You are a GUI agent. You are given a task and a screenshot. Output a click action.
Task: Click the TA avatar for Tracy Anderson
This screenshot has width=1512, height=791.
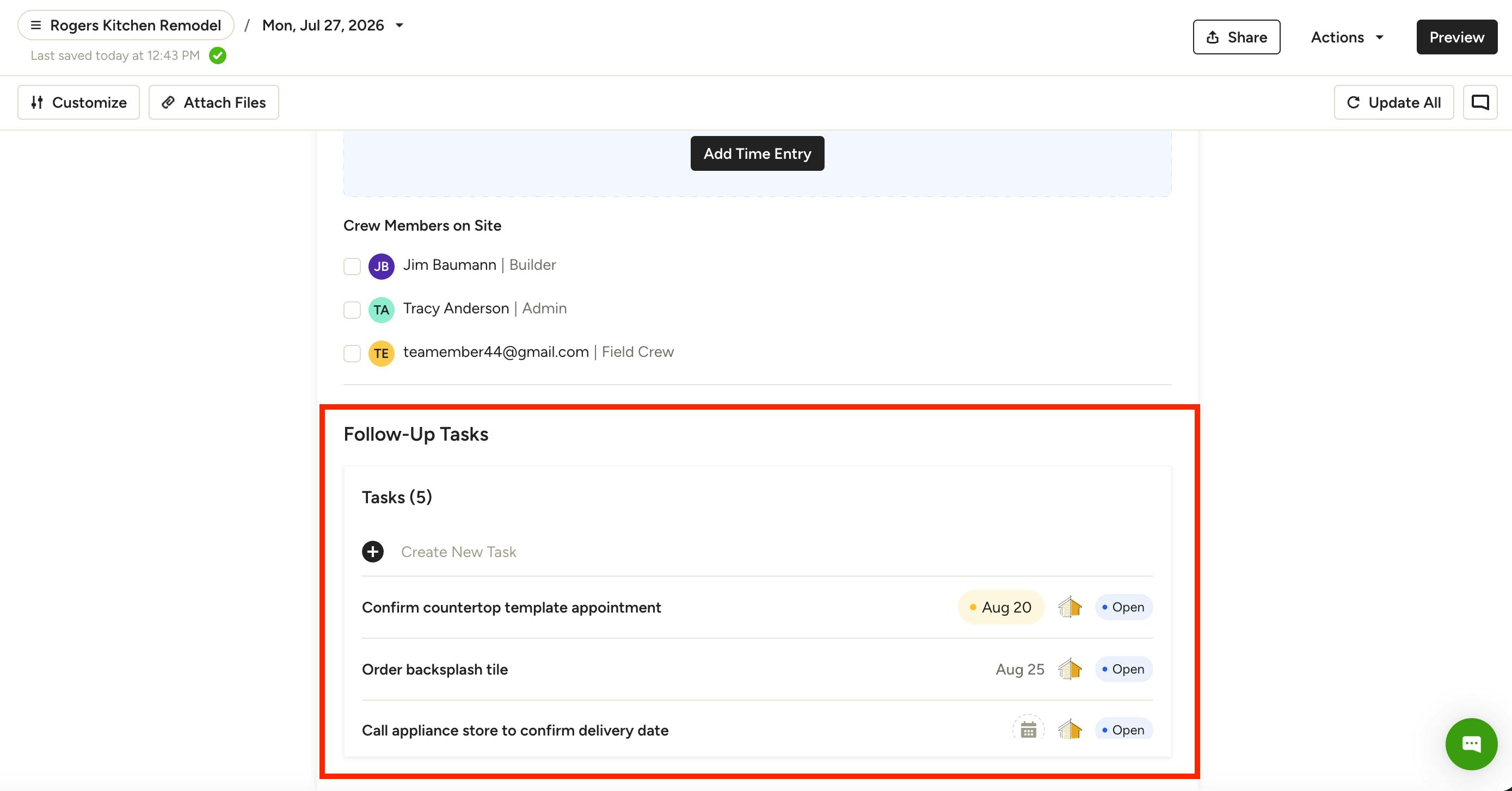pos(382,310)
